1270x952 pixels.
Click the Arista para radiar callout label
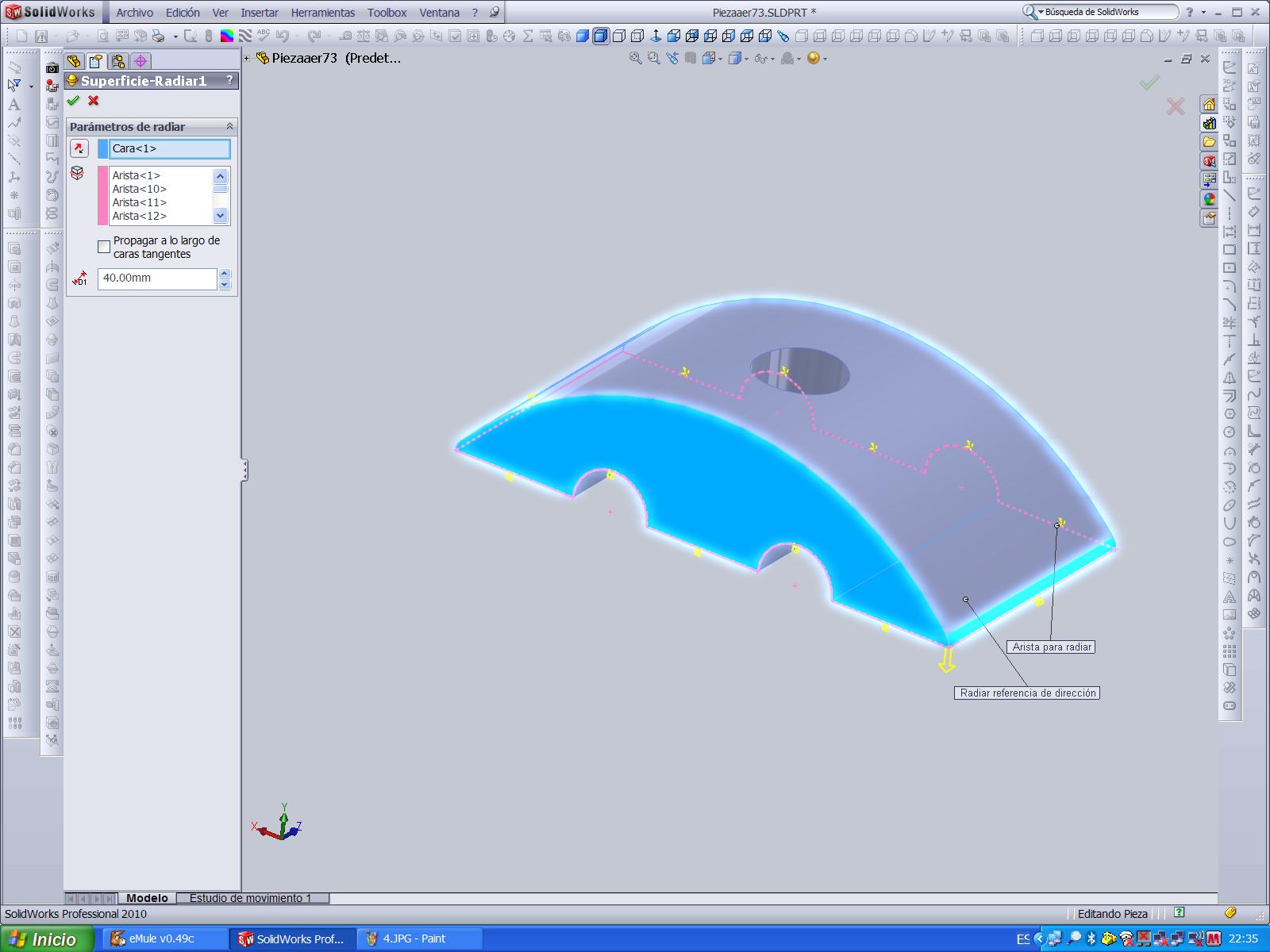coord(1052,647)
